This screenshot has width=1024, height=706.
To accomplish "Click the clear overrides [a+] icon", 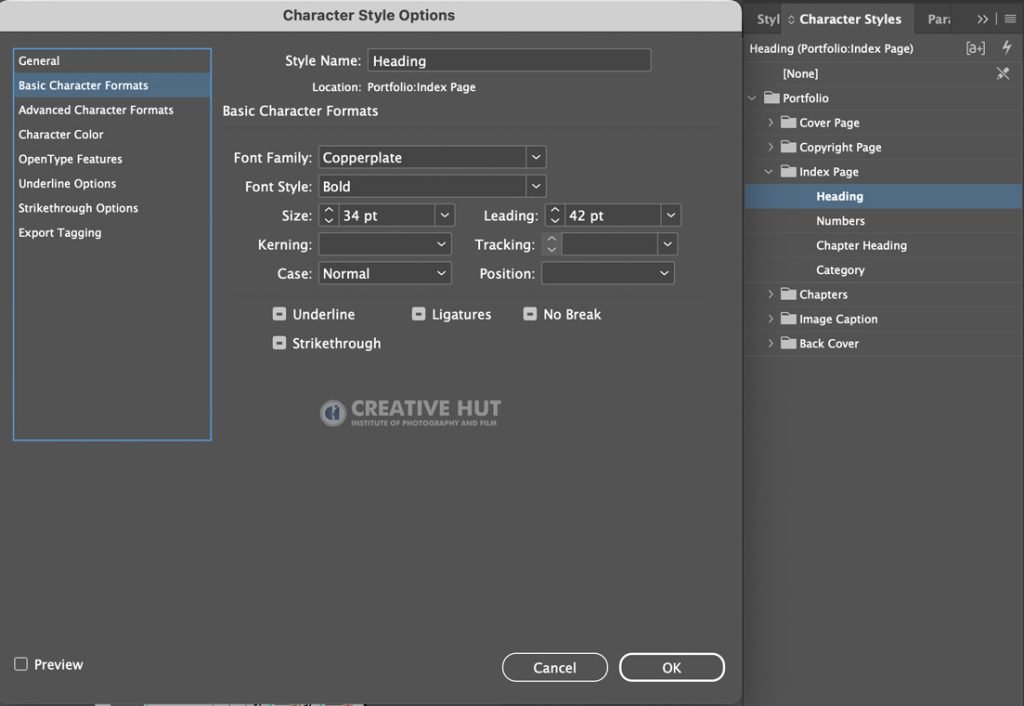I will [975, 48].
